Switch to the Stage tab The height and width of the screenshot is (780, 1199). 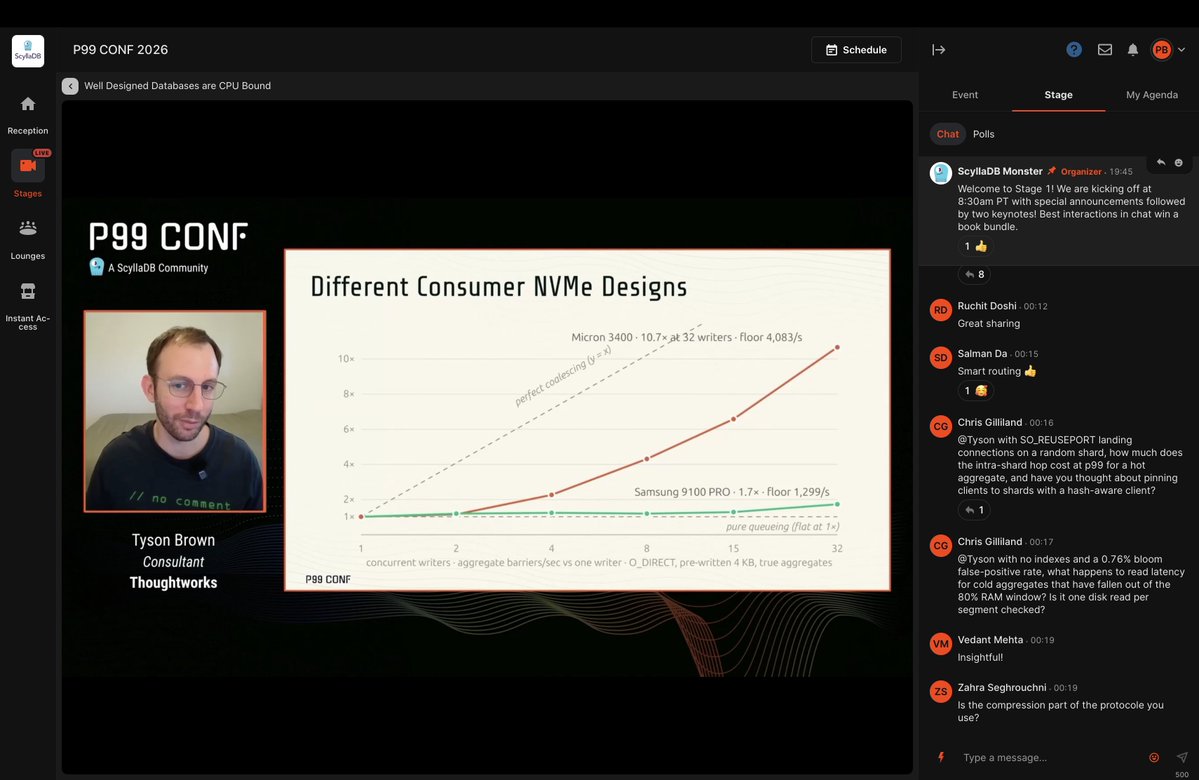(x=1058, y=95)
